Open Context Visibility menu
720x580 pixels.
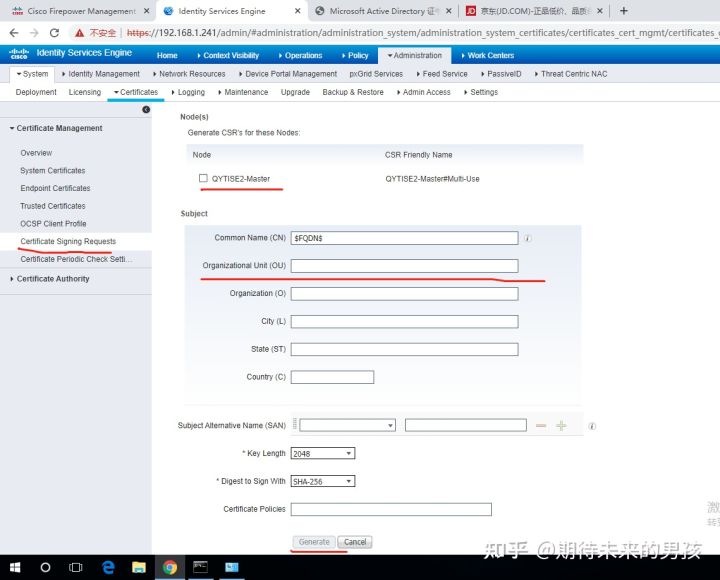click(x=228, y=55)
